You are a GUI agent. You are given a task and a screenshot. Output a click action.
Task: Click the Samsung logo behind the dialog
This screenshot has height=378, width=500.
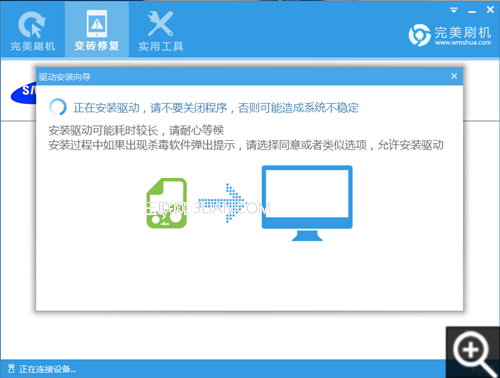[x=23, y=92]
